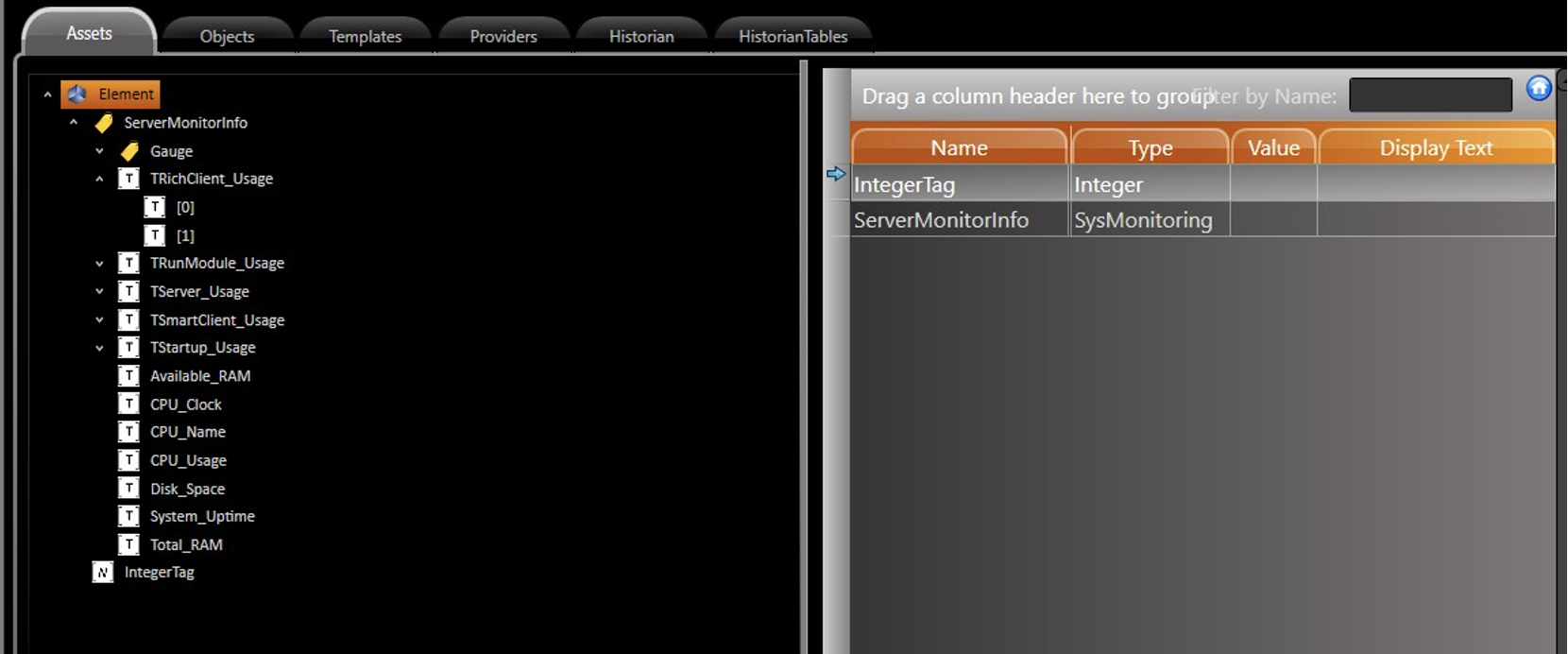Click the T icon beside Available_RAM
1568x654 pixels.
[x=128, y=376]
